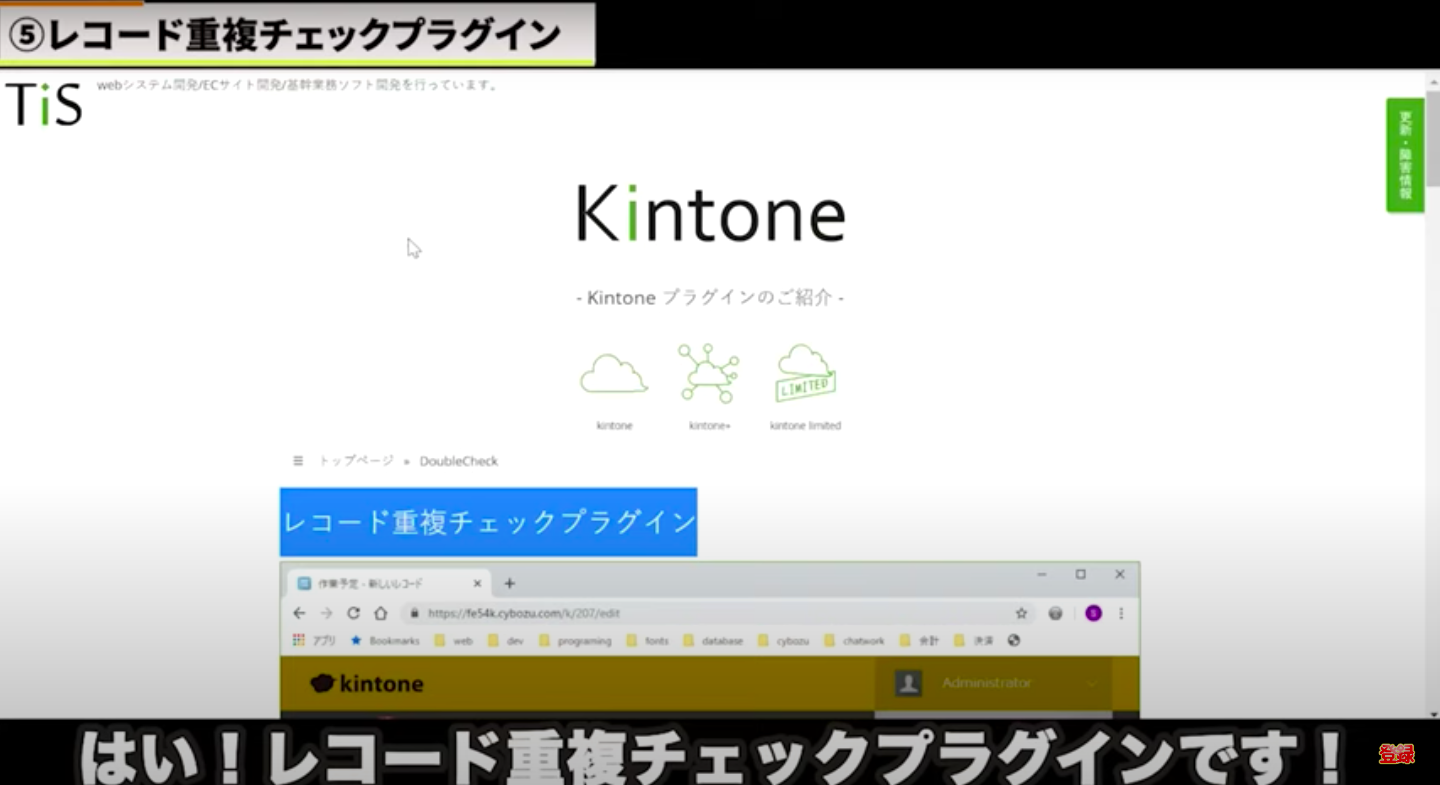This screenshot has height=785, width=1440.
Task: Open the fonts bookmark folder
Action: click(648, 641)
